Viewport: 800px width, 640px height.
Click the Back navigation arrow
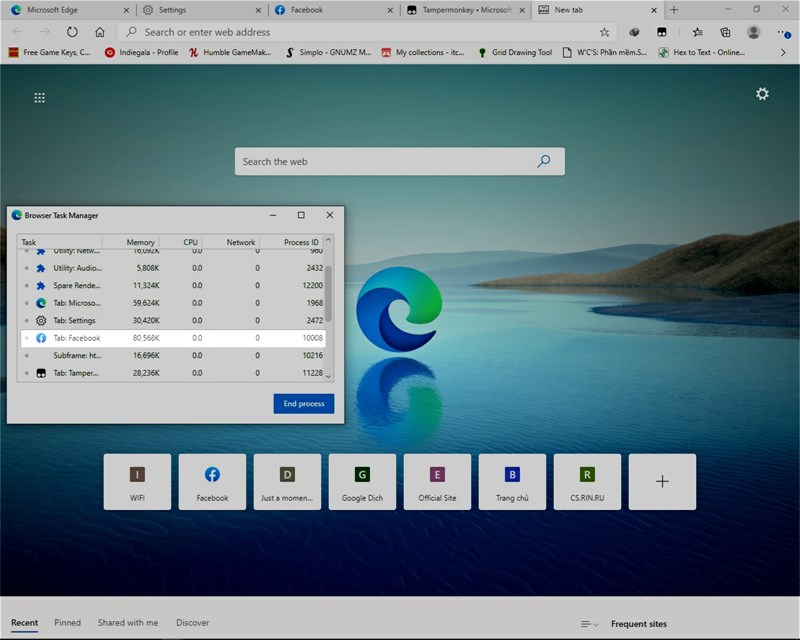17,32
